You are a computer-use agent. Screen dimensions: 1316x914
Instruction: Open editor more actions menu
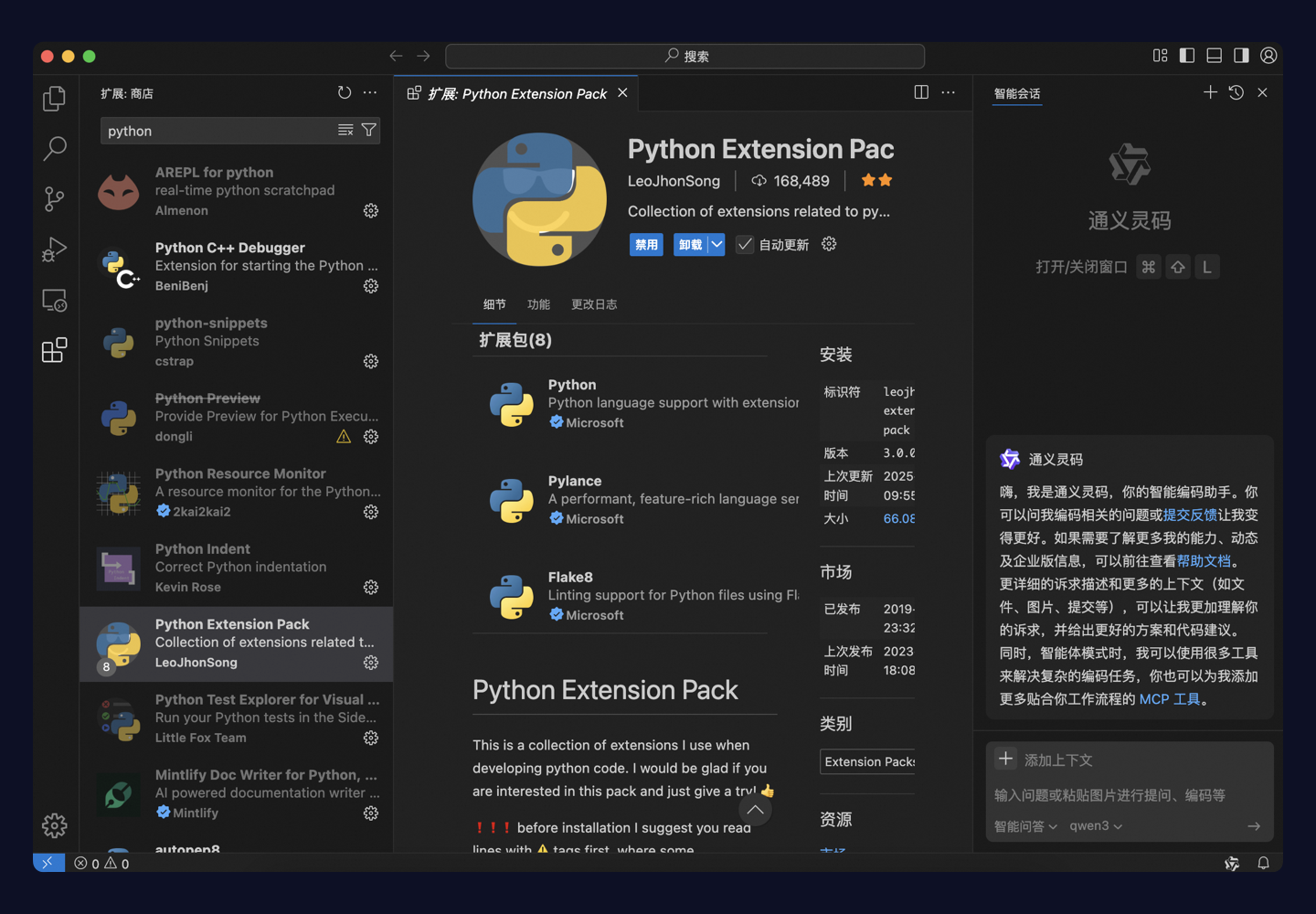(948, 92)
